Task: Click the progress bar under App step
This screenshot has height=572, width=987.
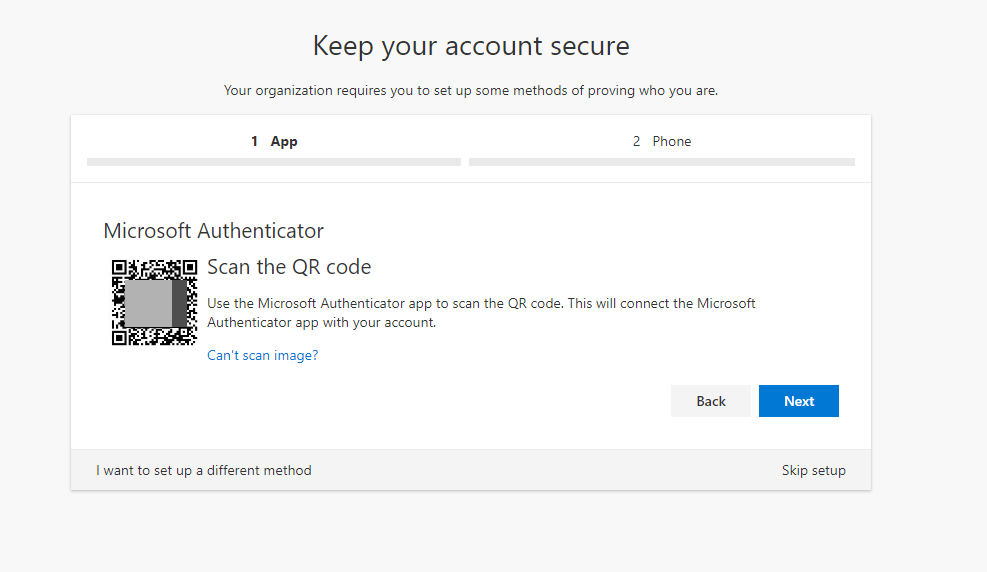Action: [274, 162]
